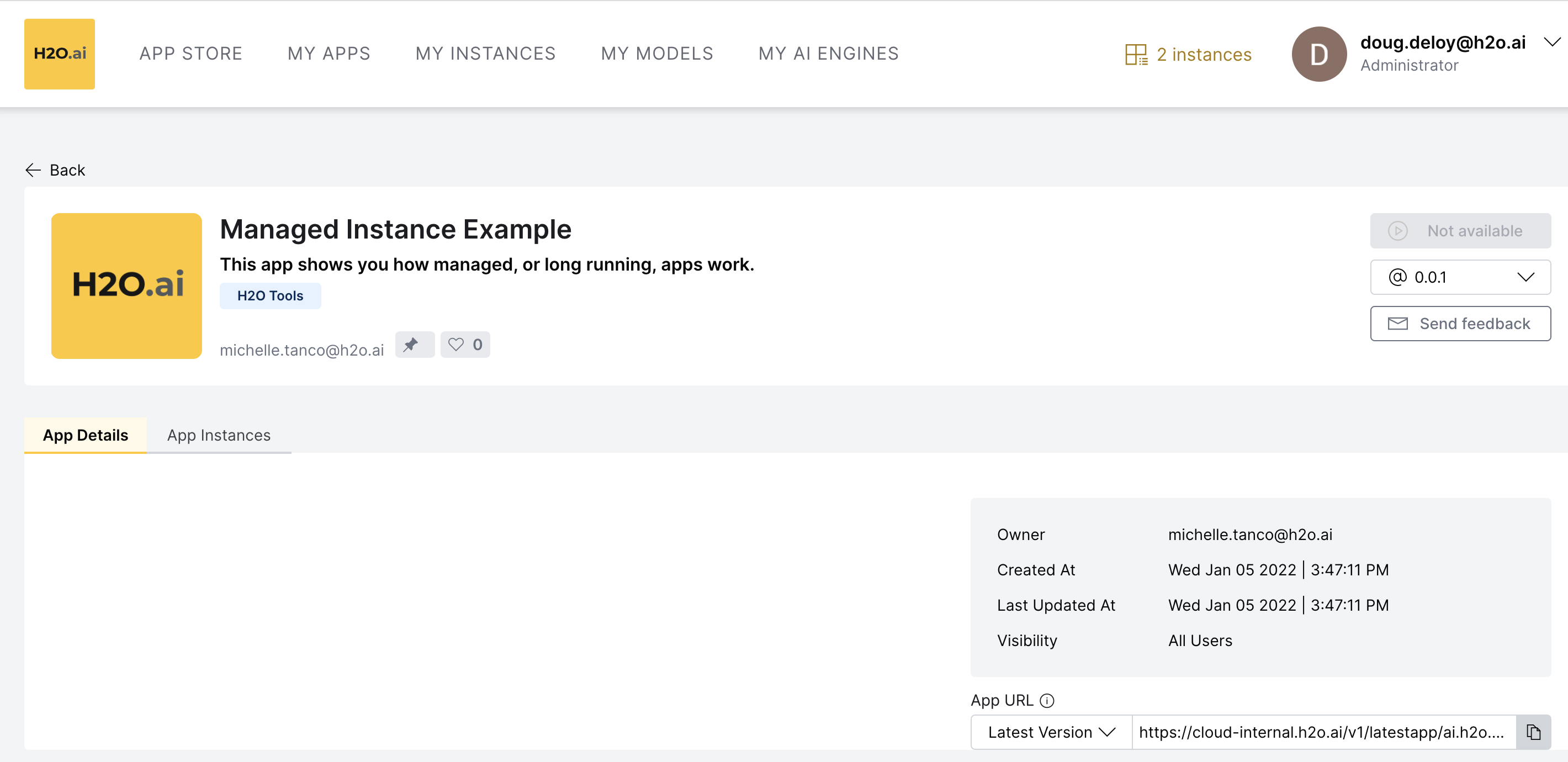The height and width of the screenshot is (762, 1568).
Task: Expand the user account menu chevron
Action: (1552, 42)
